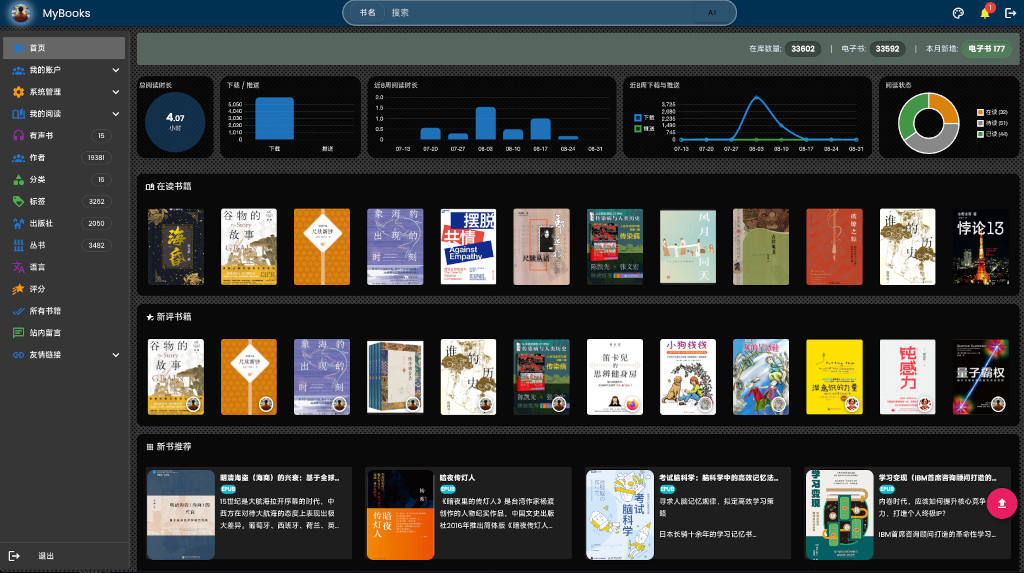This screenshot has width=1024, height=573.
Task: Open 笛卡儿的思辨健身房 book cover
Action: 615,377
